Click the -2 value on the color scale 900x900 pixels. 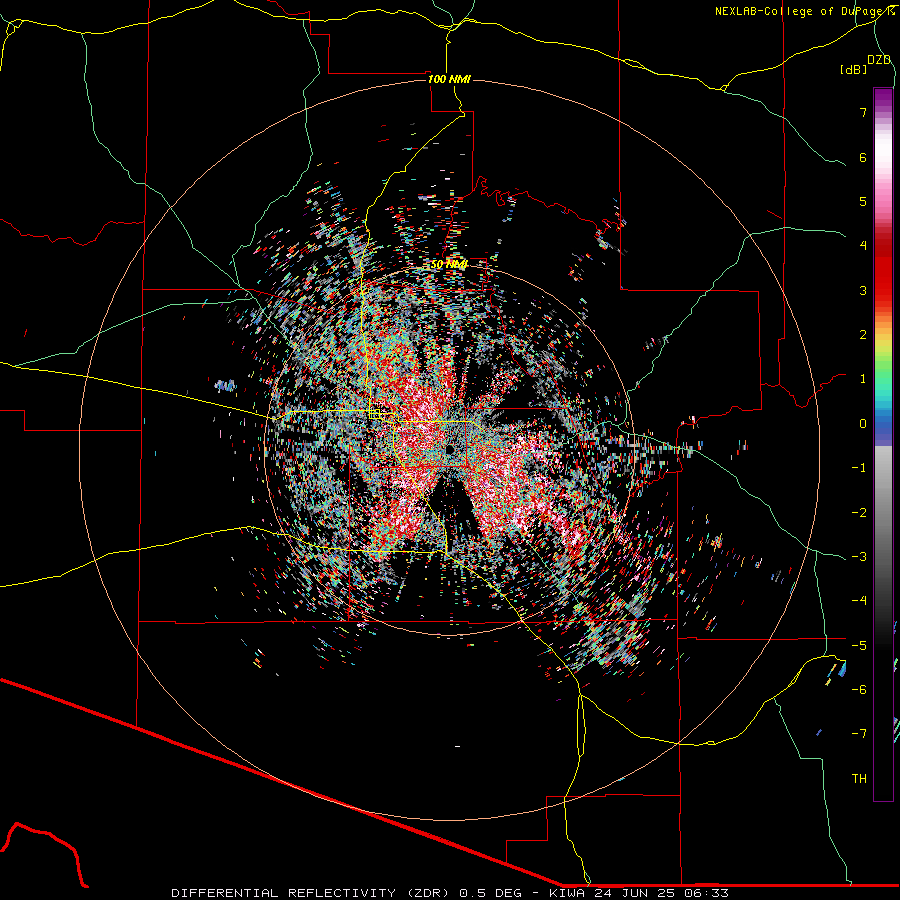(x=859, y=513)
